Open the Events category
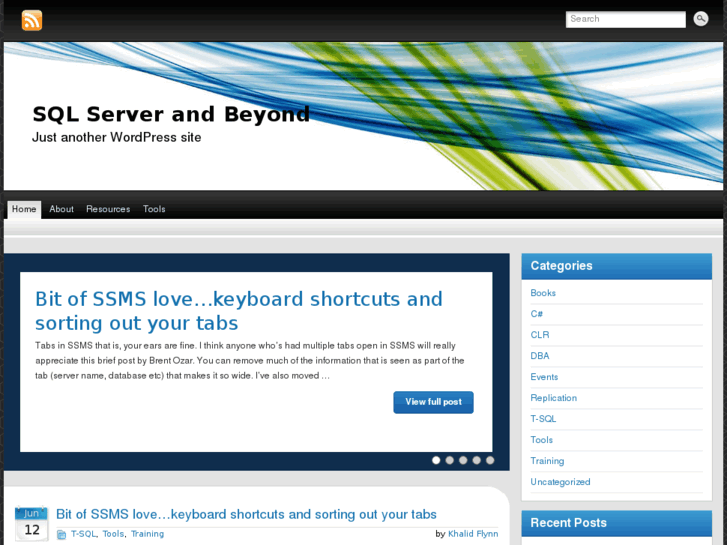The height and width of the screenshot is (545, 727). point(544,377)
